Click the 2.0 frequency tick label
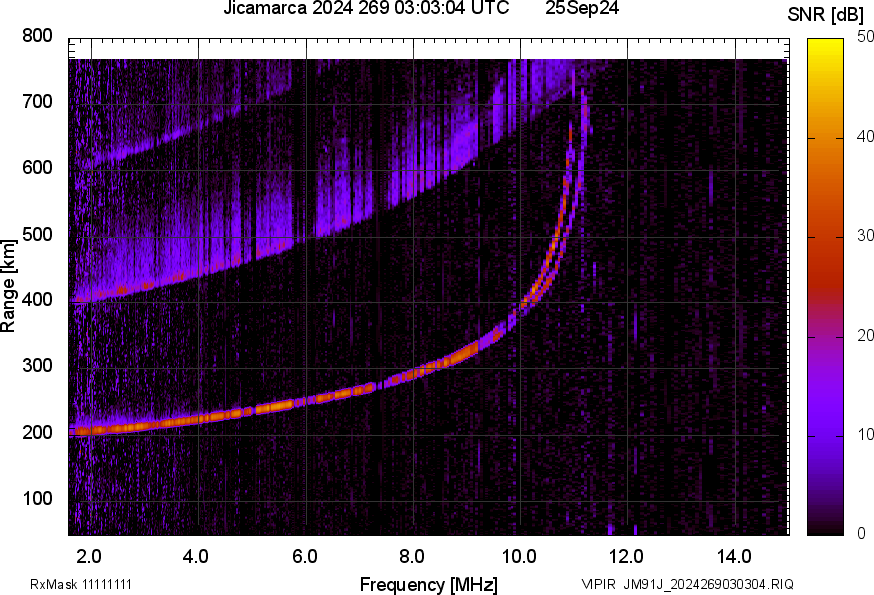The image size is (874, 595). point(89,556)
